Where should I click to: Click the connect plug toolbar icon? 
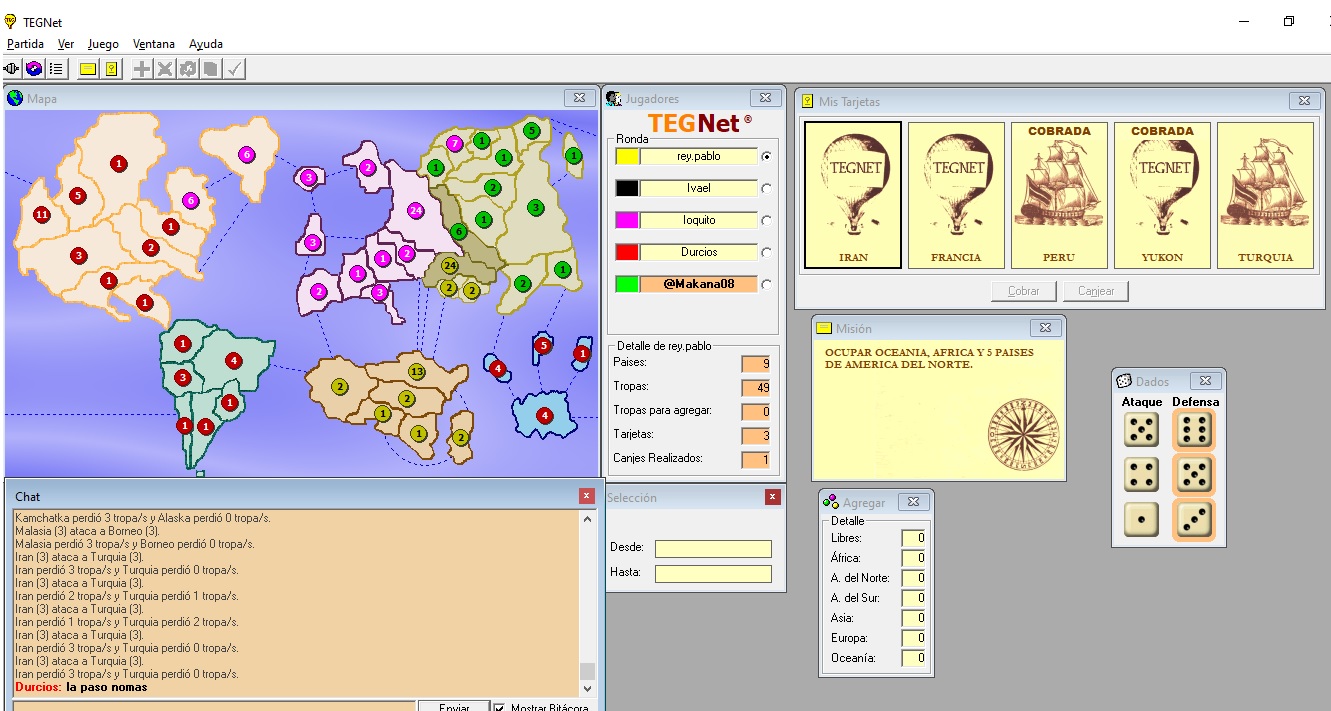12,69
